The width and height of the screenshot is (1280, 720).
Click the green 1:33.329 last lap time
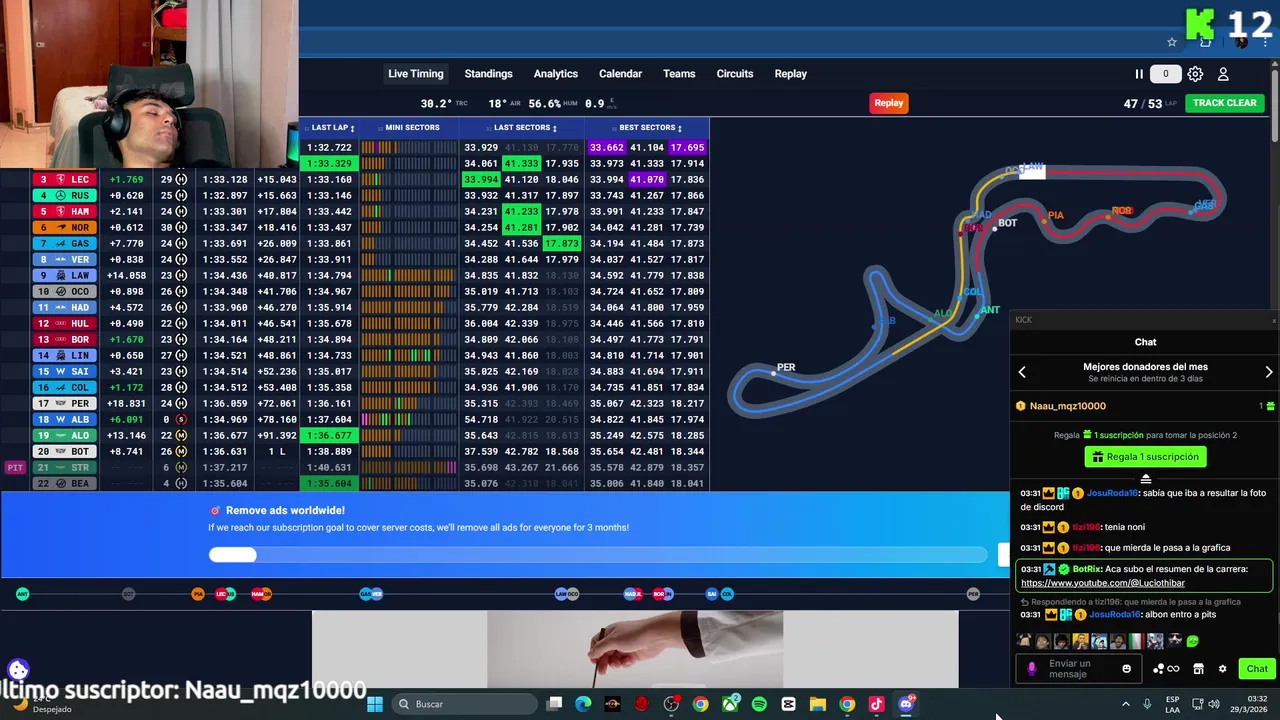point(329,163)
